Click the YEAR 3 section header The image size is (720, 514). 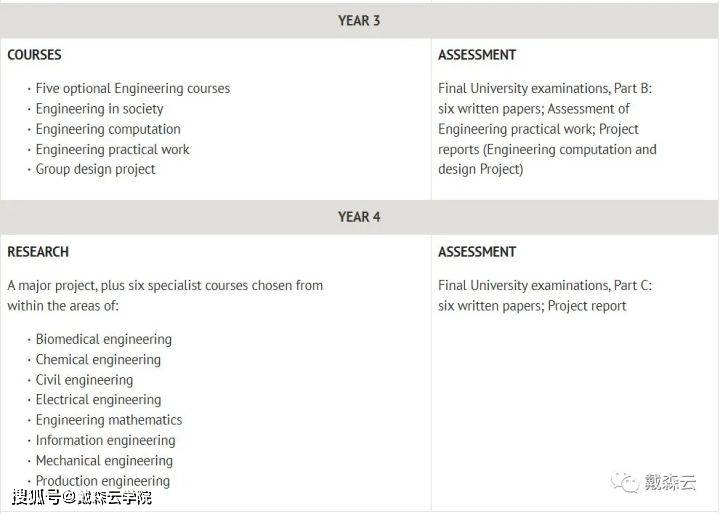[x=359, y=21]
